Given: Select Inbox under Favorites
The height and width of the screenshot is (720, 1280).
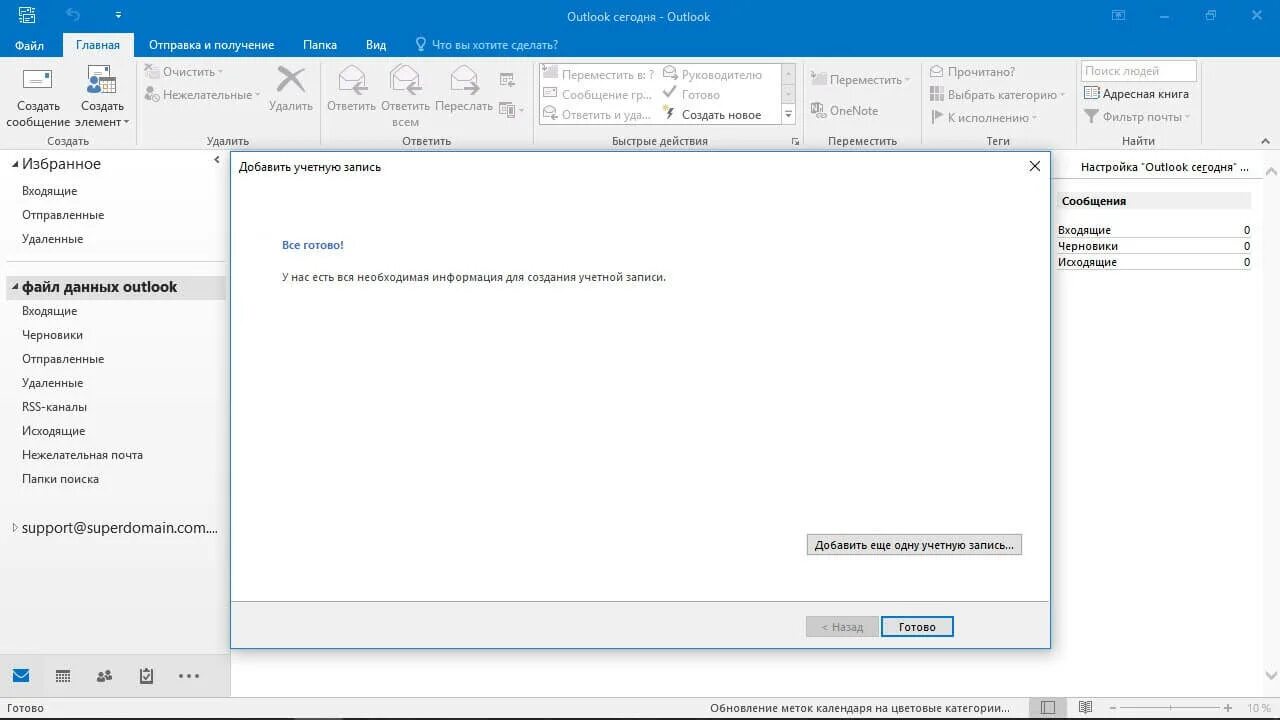Looking at the screenshot, I should coord(50,191).
